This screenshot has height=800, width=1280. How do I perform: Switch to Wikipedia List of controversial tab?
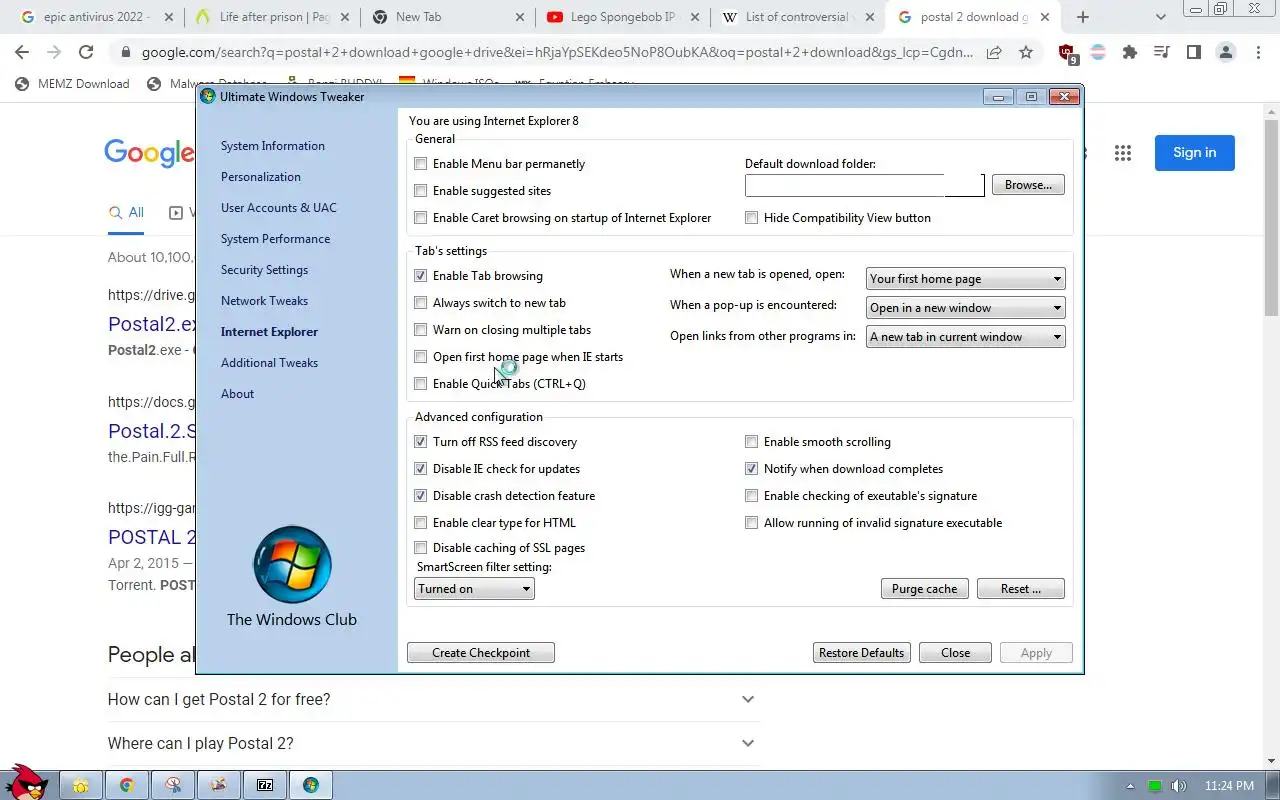coord(797,17)
